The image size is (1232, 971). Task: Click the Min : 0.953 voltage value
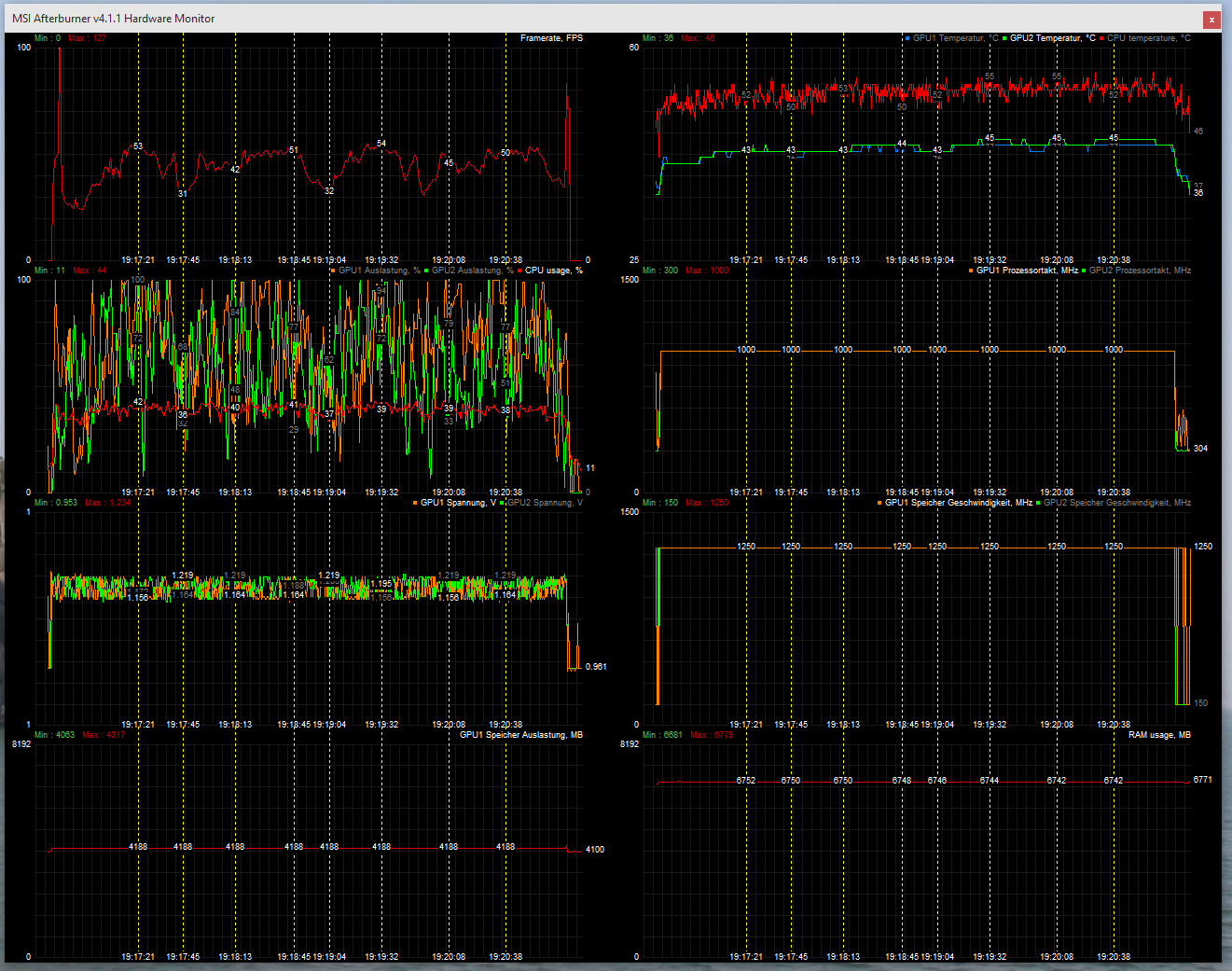click(56, 503)
